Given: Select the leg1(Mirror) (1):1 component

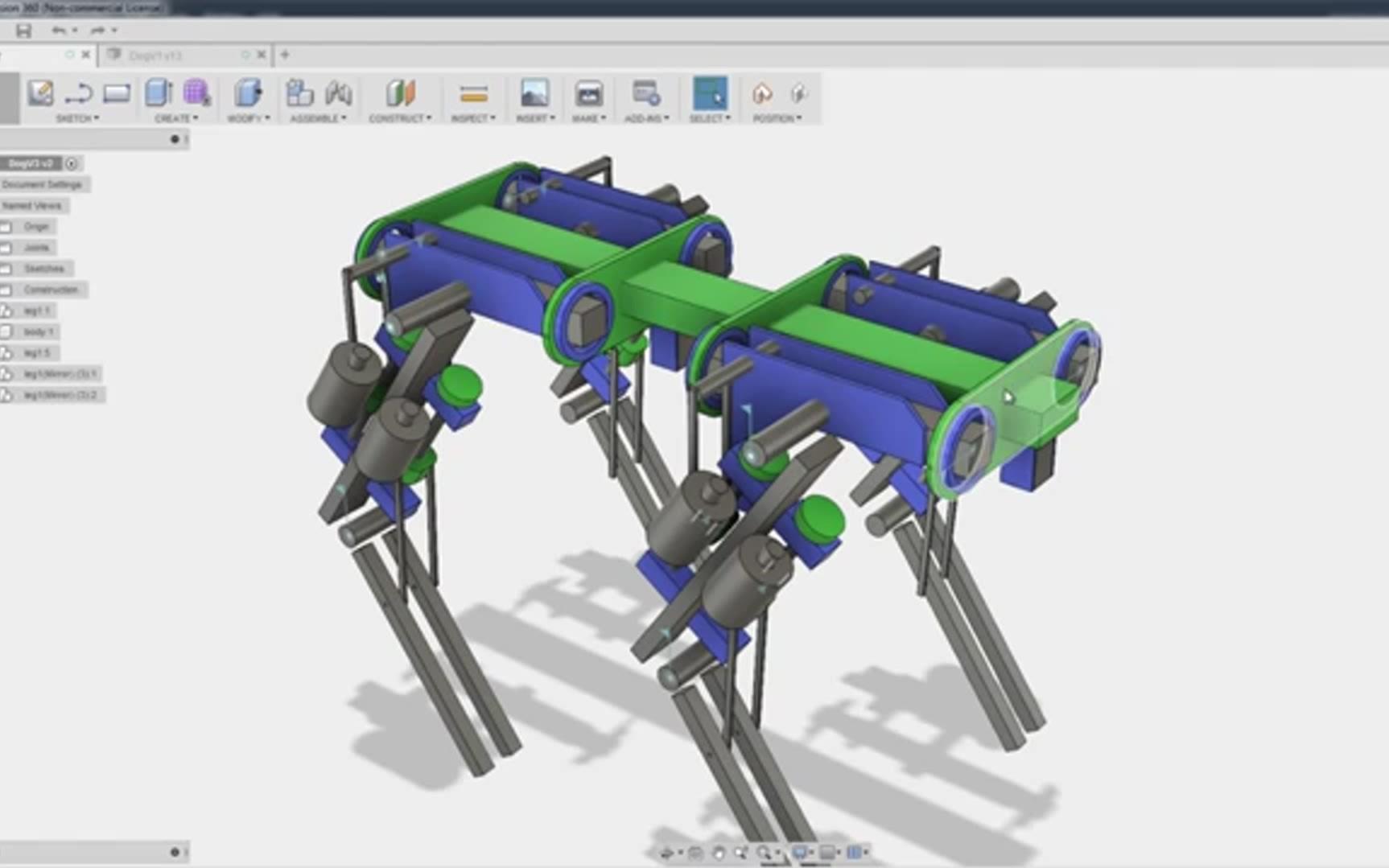Looking at the screenshot, I should [x=60, y=373].
